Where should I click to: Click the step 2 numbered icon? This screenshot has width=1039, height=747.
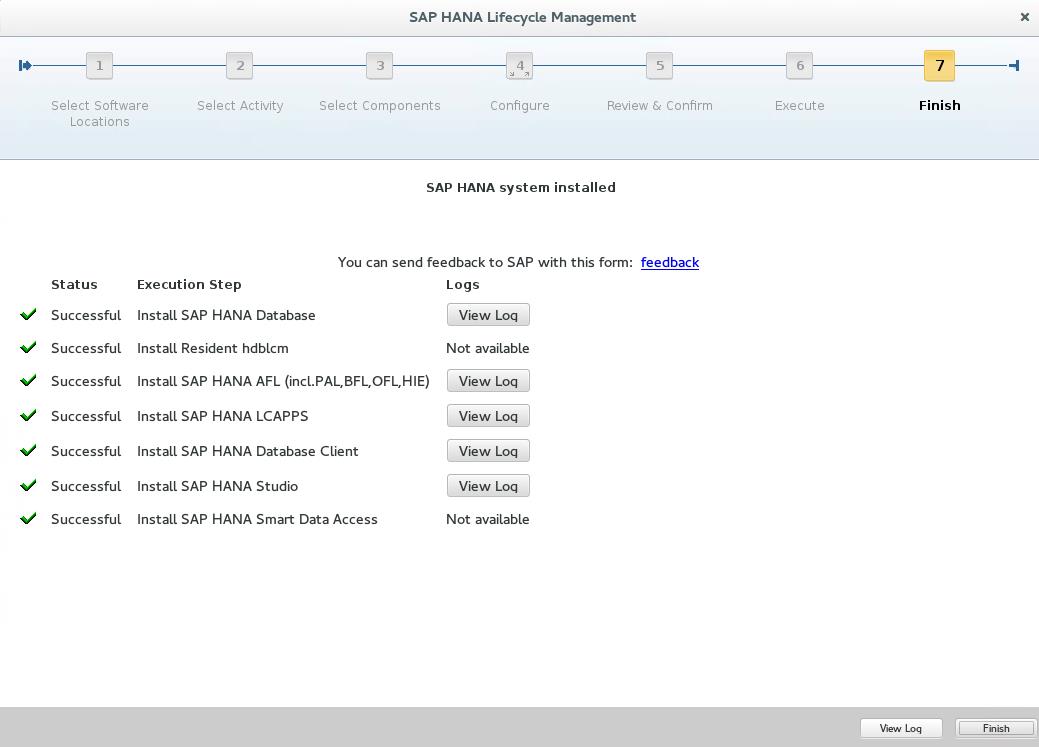239,65
